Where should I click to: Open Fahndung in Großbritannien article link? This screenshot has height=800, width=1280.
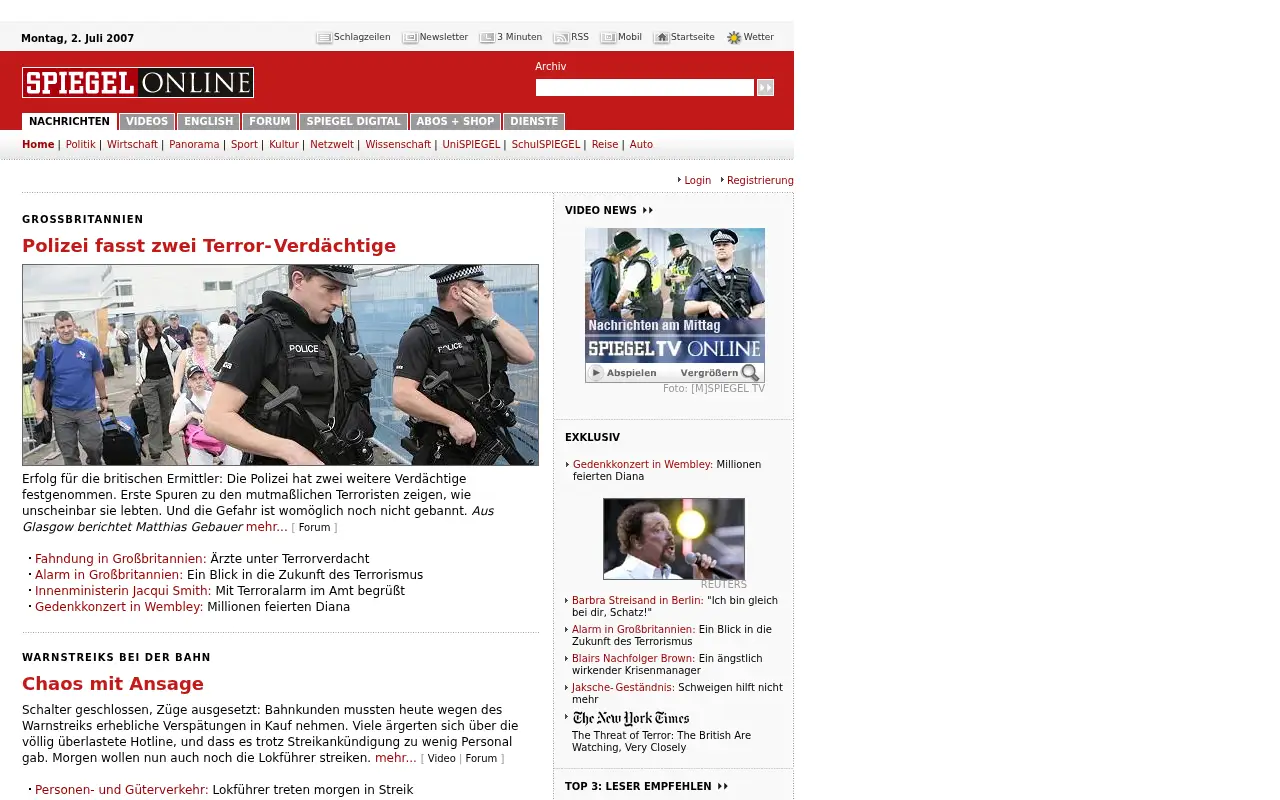[120, 559]
